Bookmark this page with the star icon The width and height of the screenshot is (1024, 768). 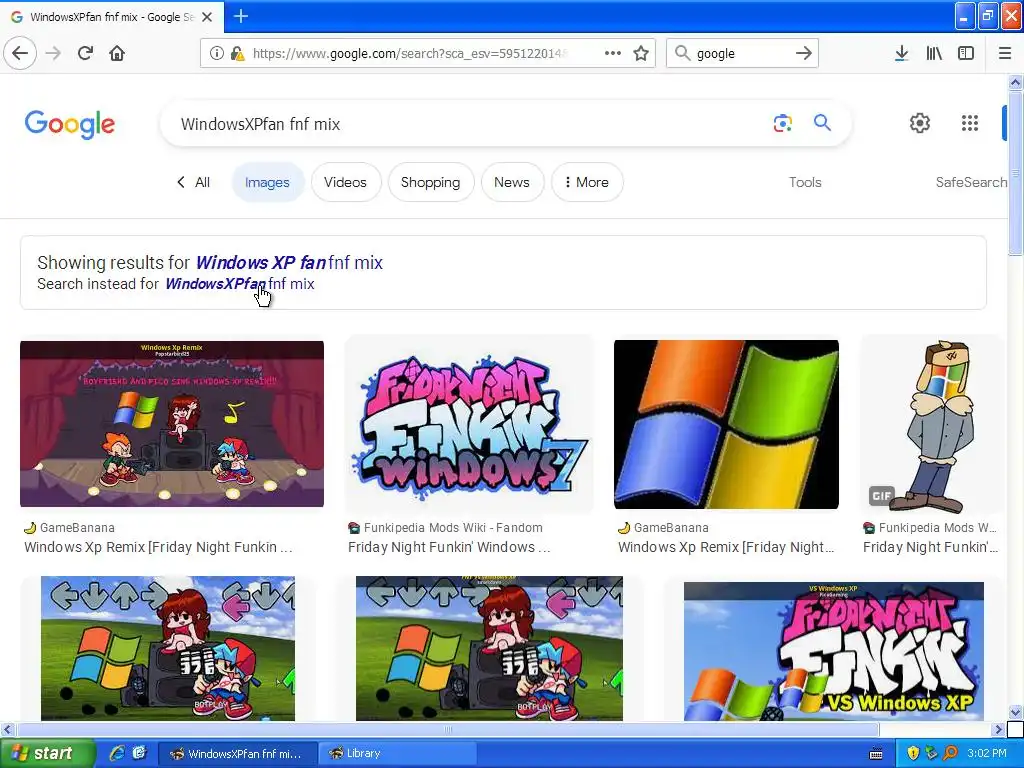[x=641, y=54]
